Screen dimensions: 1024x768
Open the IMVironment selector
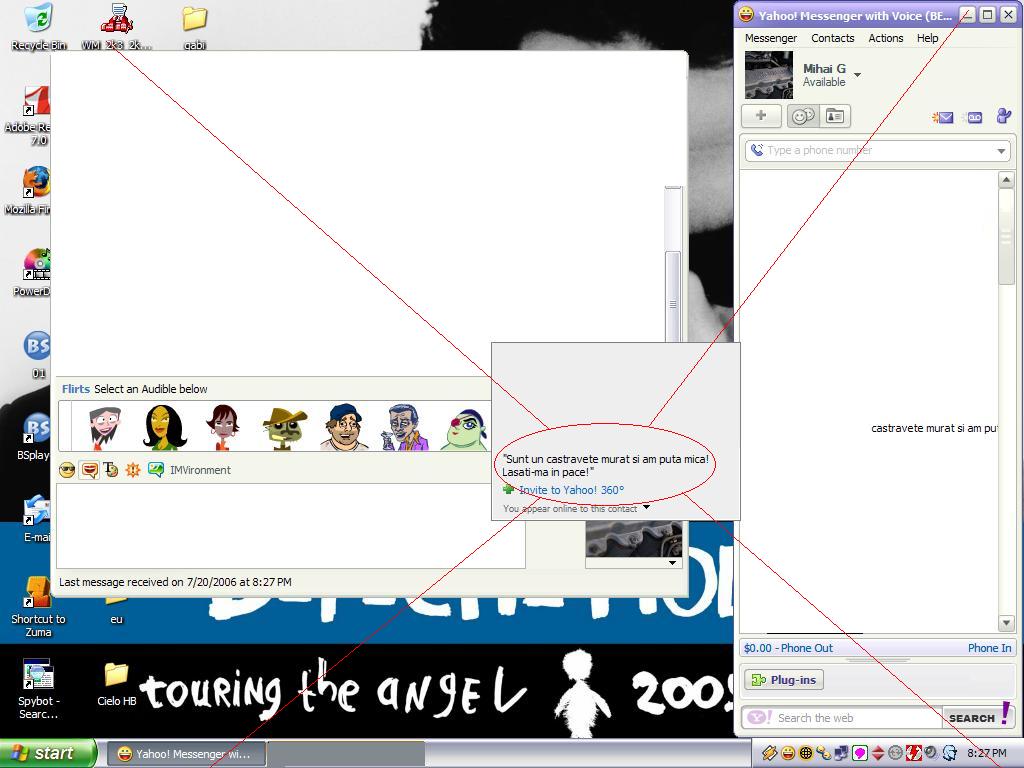189,470
